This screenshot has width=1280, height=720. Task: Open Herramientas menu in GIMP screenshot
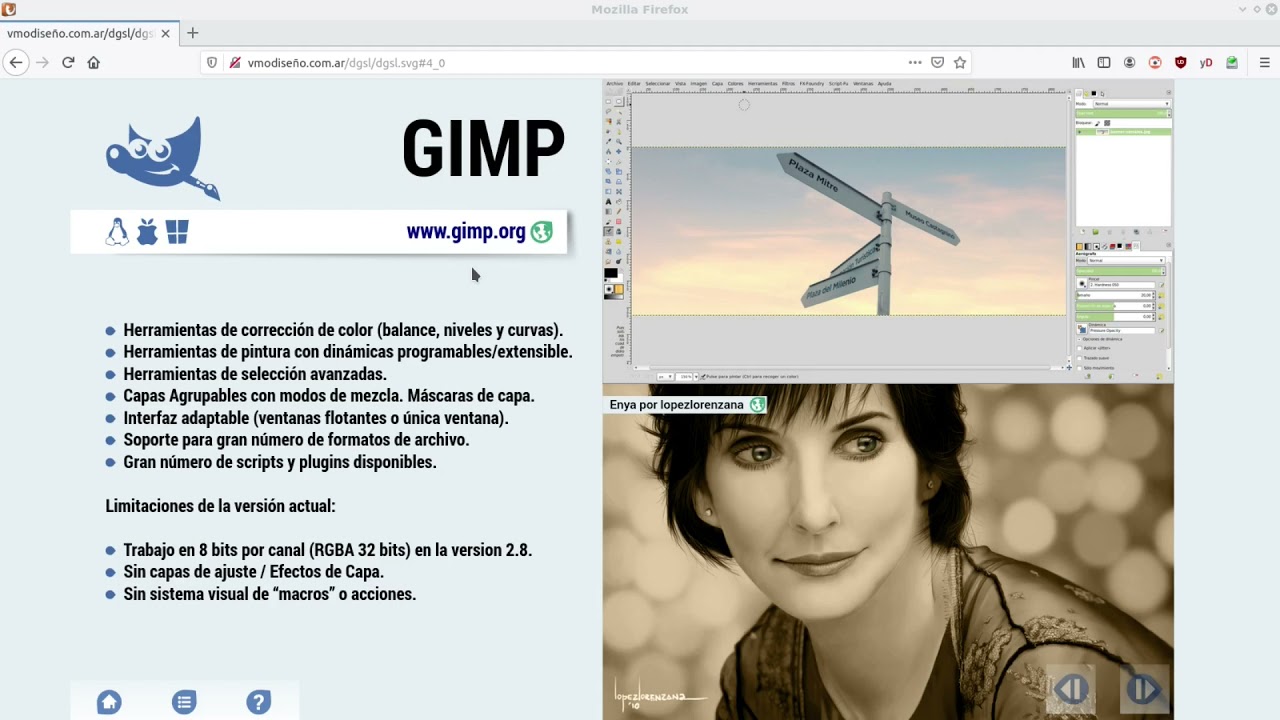click(x=763, y=84)
